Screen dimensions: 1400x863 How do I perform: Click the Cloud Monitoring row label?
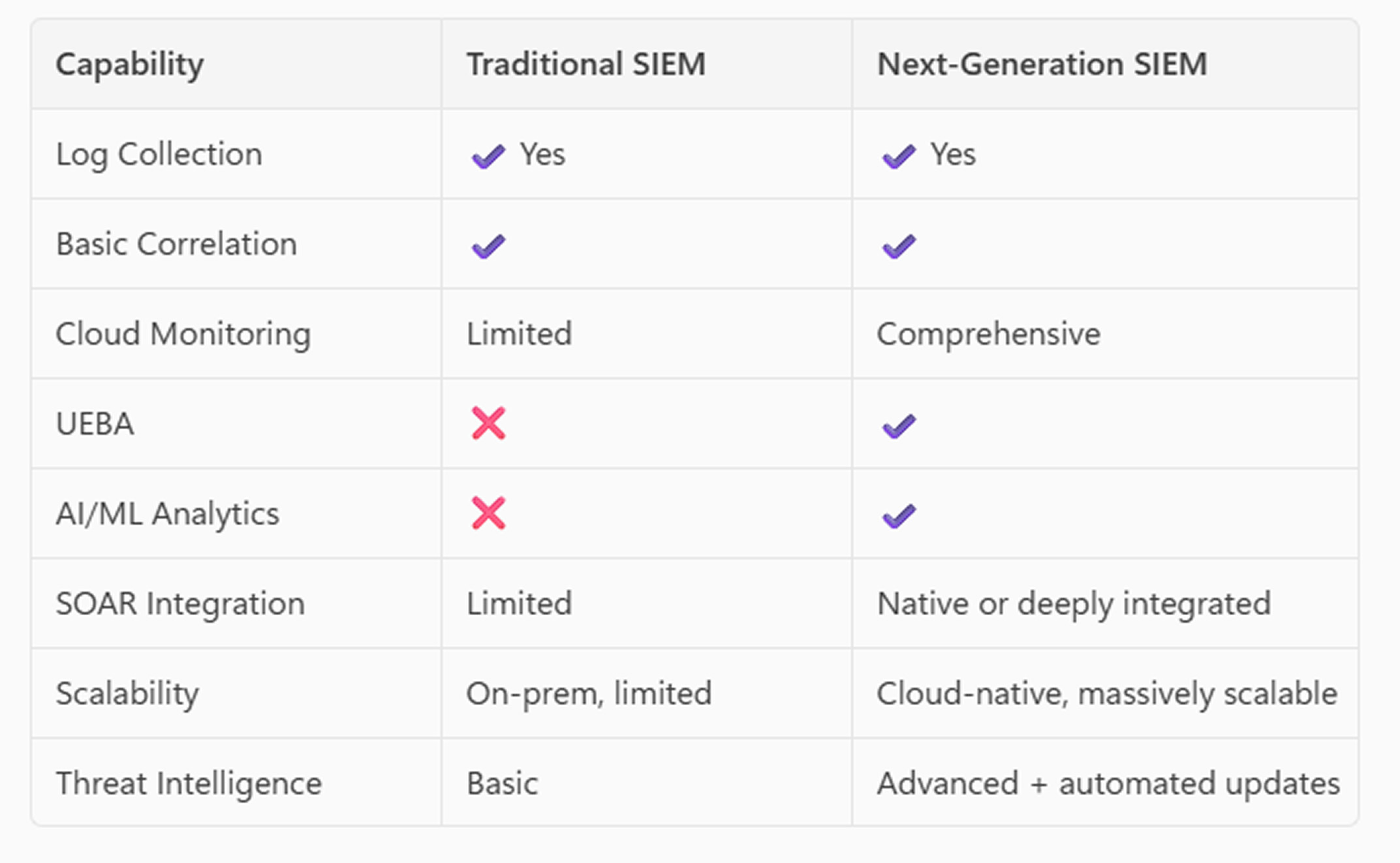(x=183, y=334)
